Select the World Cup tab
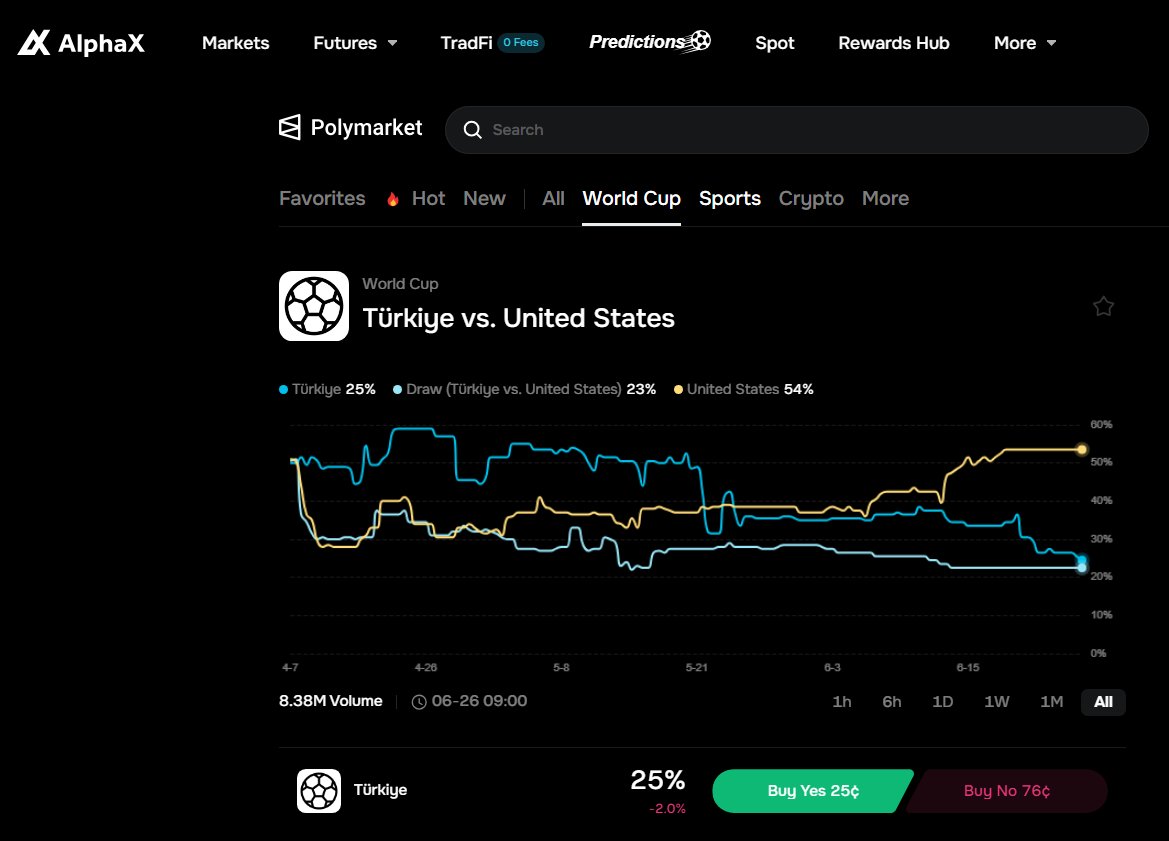The width and height of the screenshot is (1169, 841). [x=631, y=198]
